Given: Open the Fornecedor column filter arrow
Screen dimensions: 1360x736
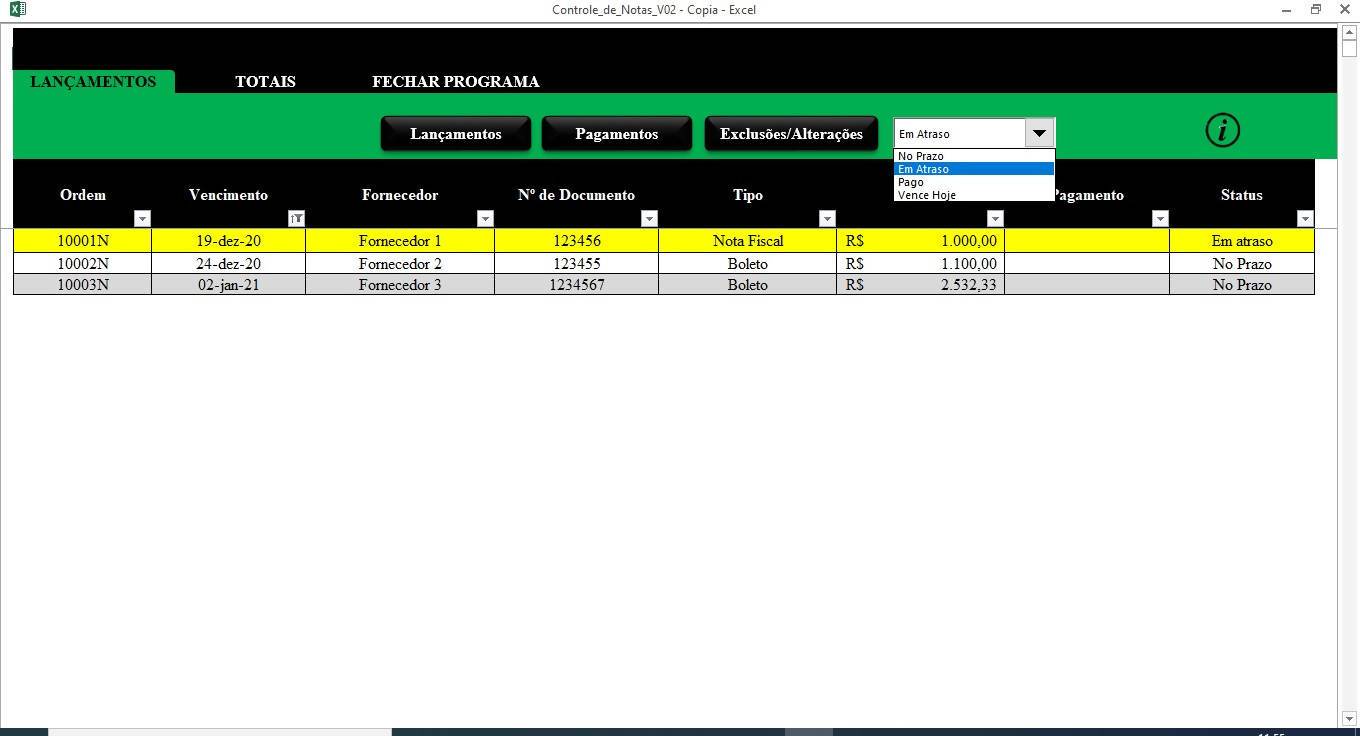Looking at the screenshot, I should 485,218.
